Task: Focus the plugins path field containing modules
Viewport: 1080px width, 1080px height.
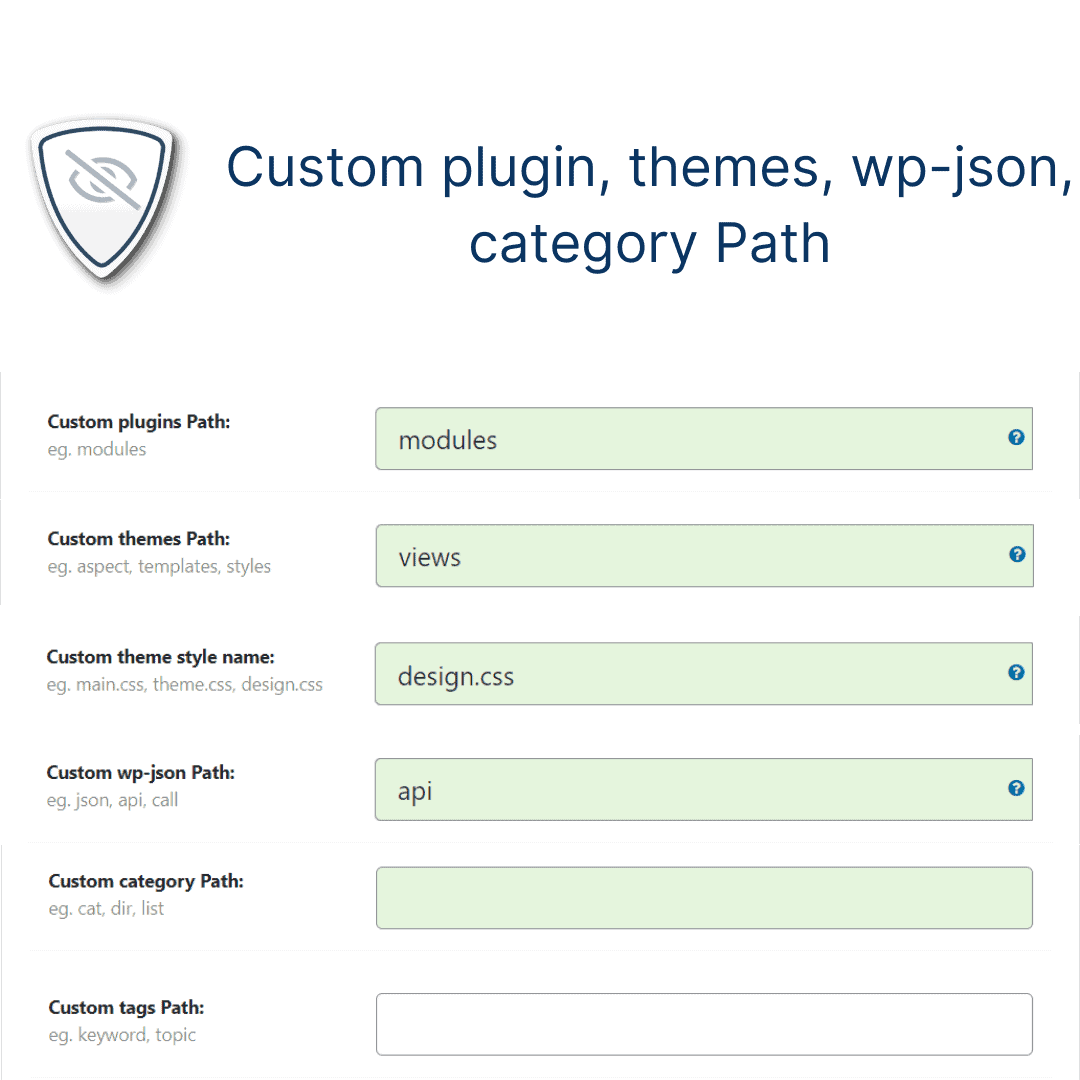Action: pyautogui.click(x=690, y=439)
